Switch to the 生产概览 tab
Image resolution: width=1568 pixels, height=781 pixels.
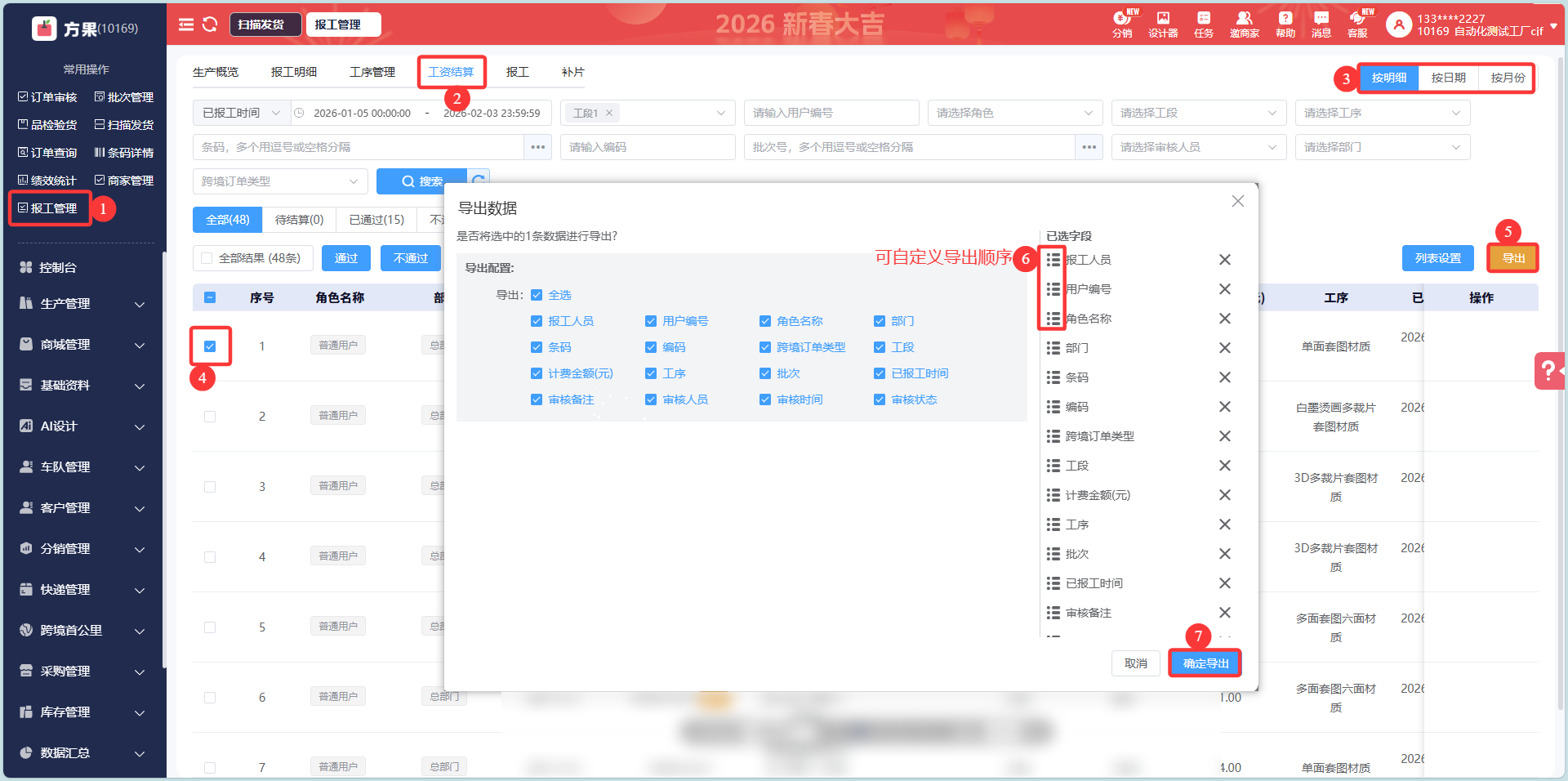pos(216,72)
